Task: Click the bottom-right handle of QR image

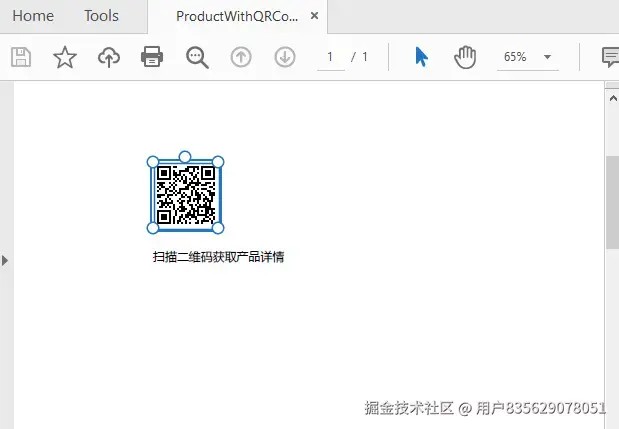Action: click(x=218, y=228)
